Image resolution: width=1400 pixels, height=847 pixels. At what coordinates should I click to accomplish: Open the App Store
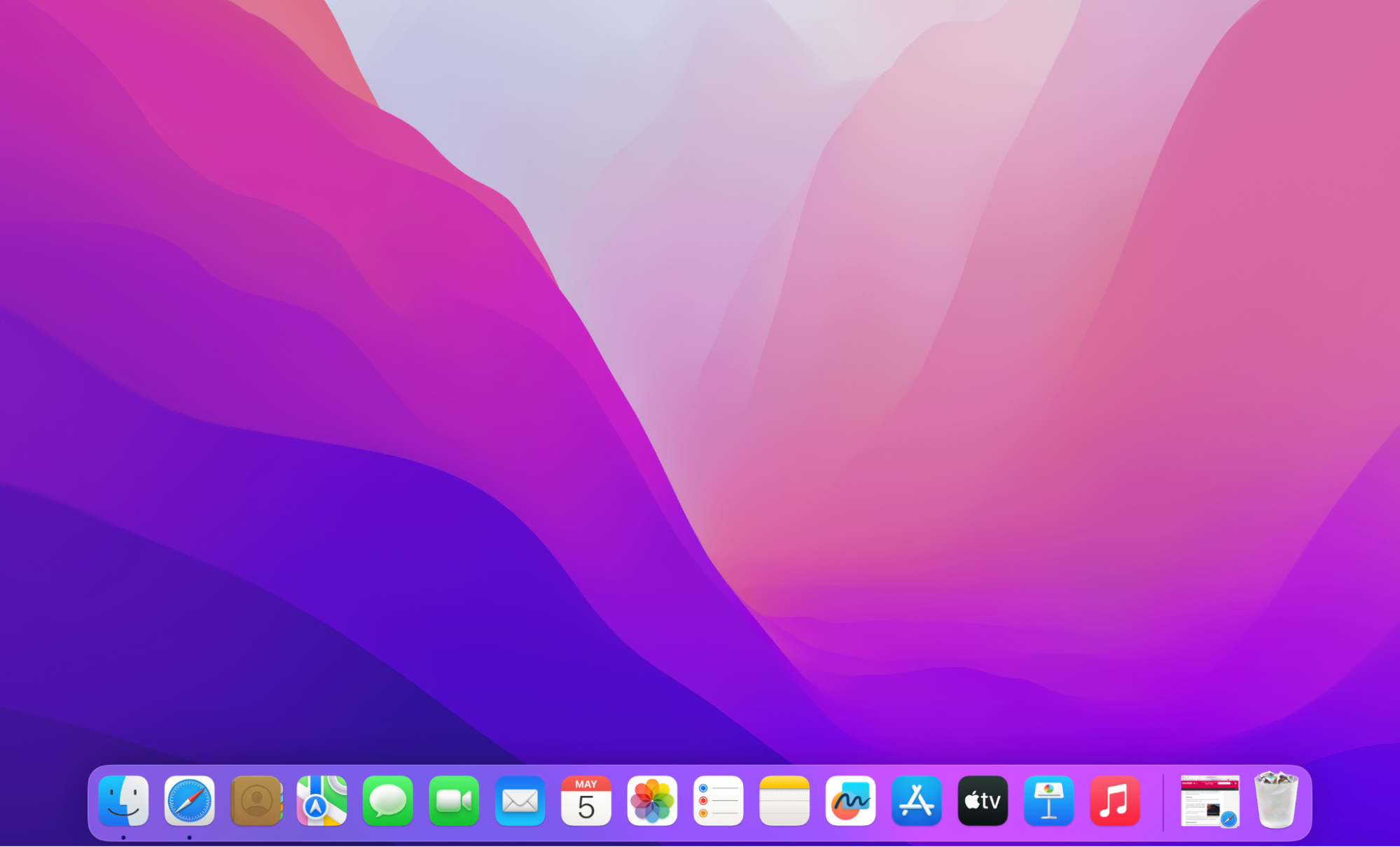pyautogui.click(x=916, y=801)
